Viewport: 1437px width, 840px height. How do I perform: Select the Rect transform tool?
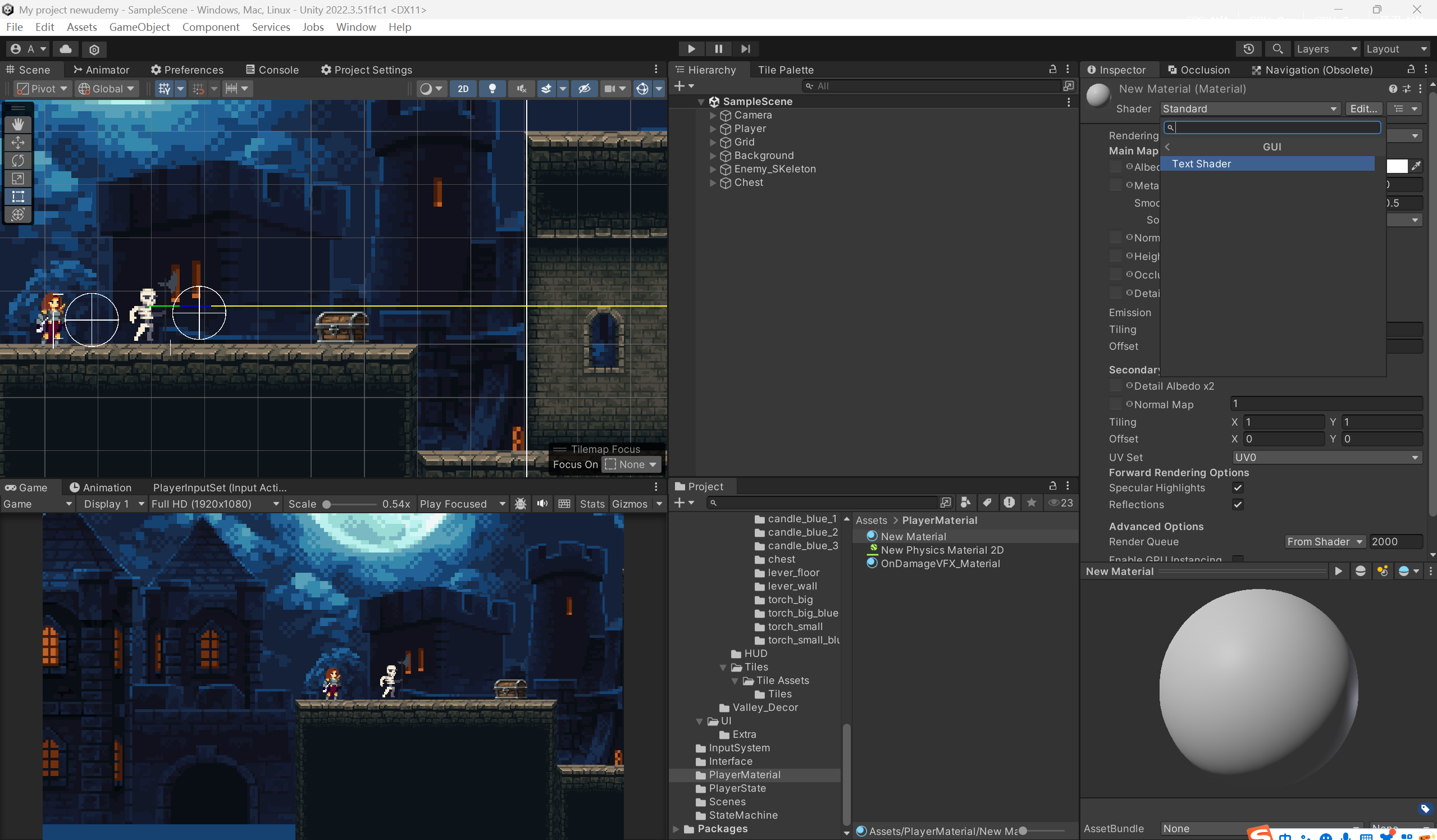click(17, 197)
